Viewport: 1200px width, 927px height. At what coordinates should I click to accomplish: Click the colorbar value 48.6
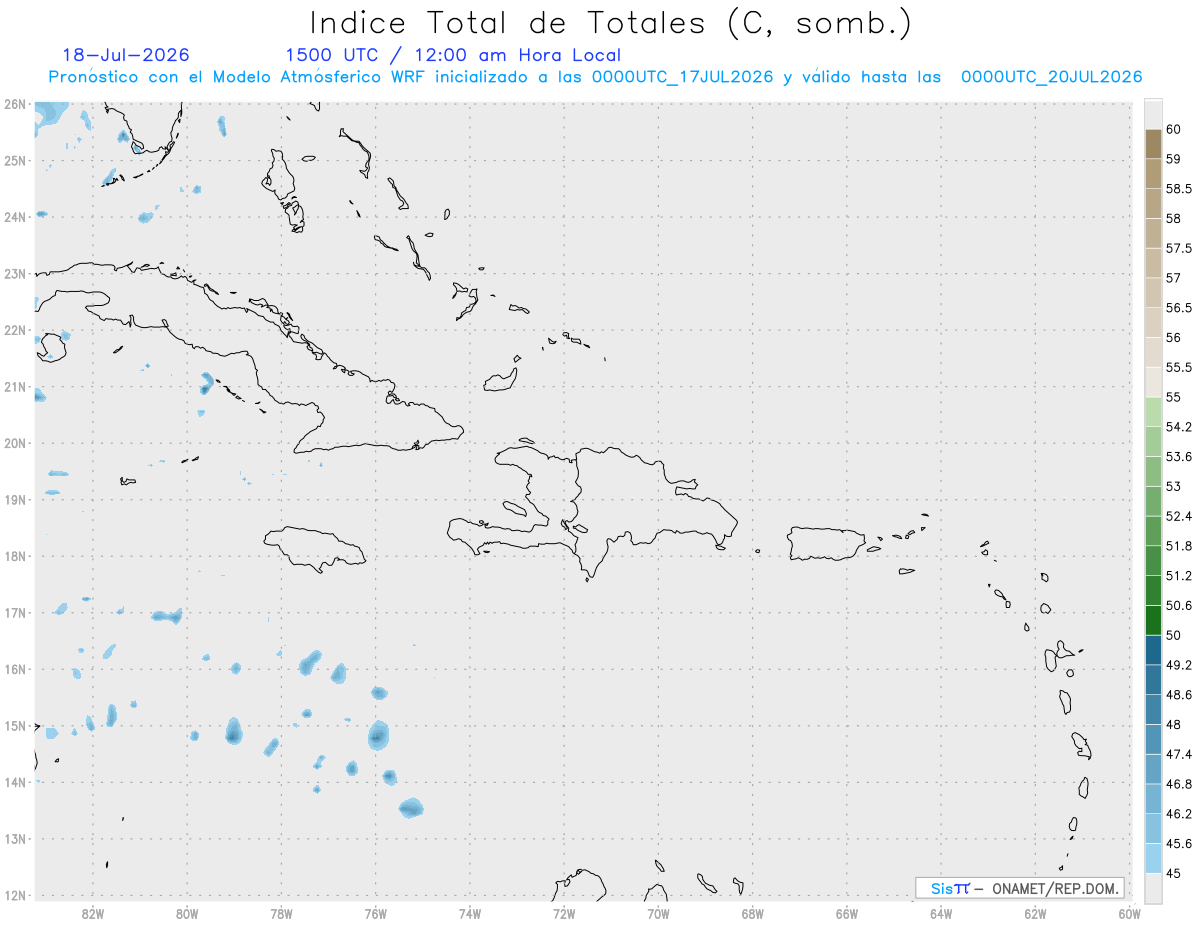(x=1179, y=694)
